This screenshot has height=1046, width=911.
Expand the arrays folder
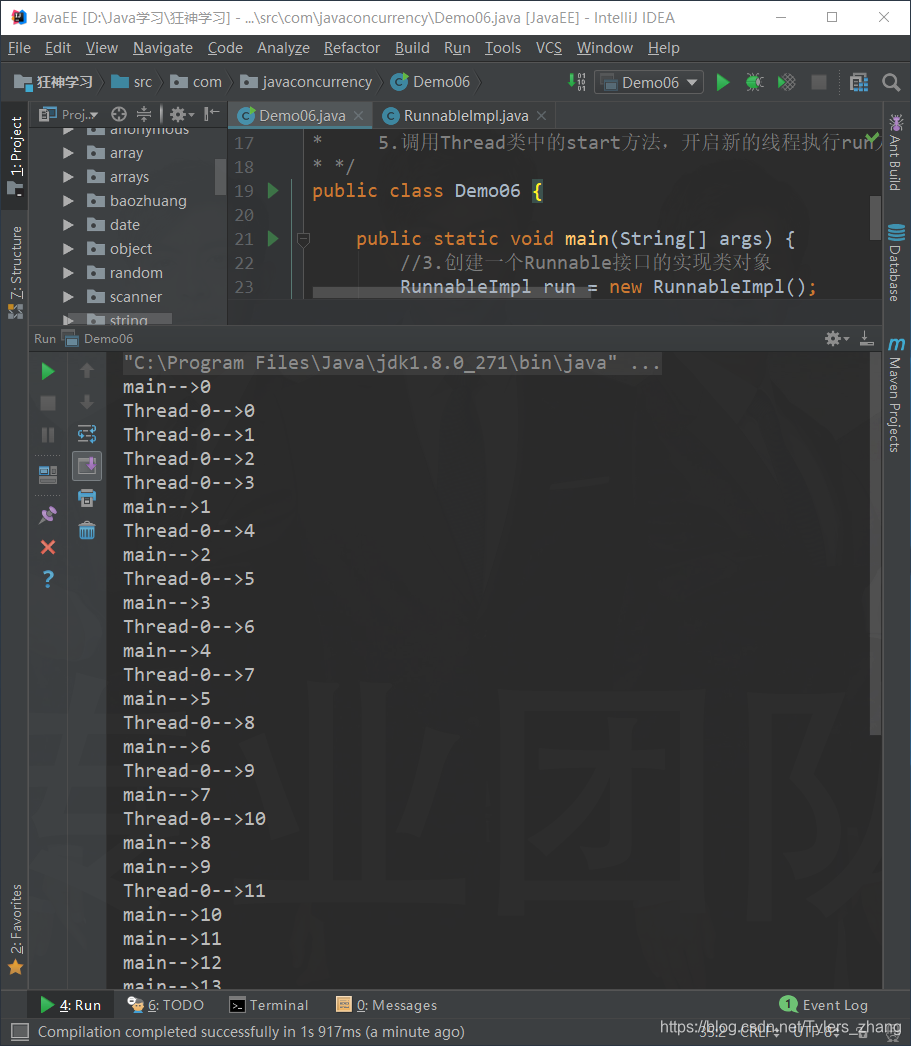[x=68, y=177]
